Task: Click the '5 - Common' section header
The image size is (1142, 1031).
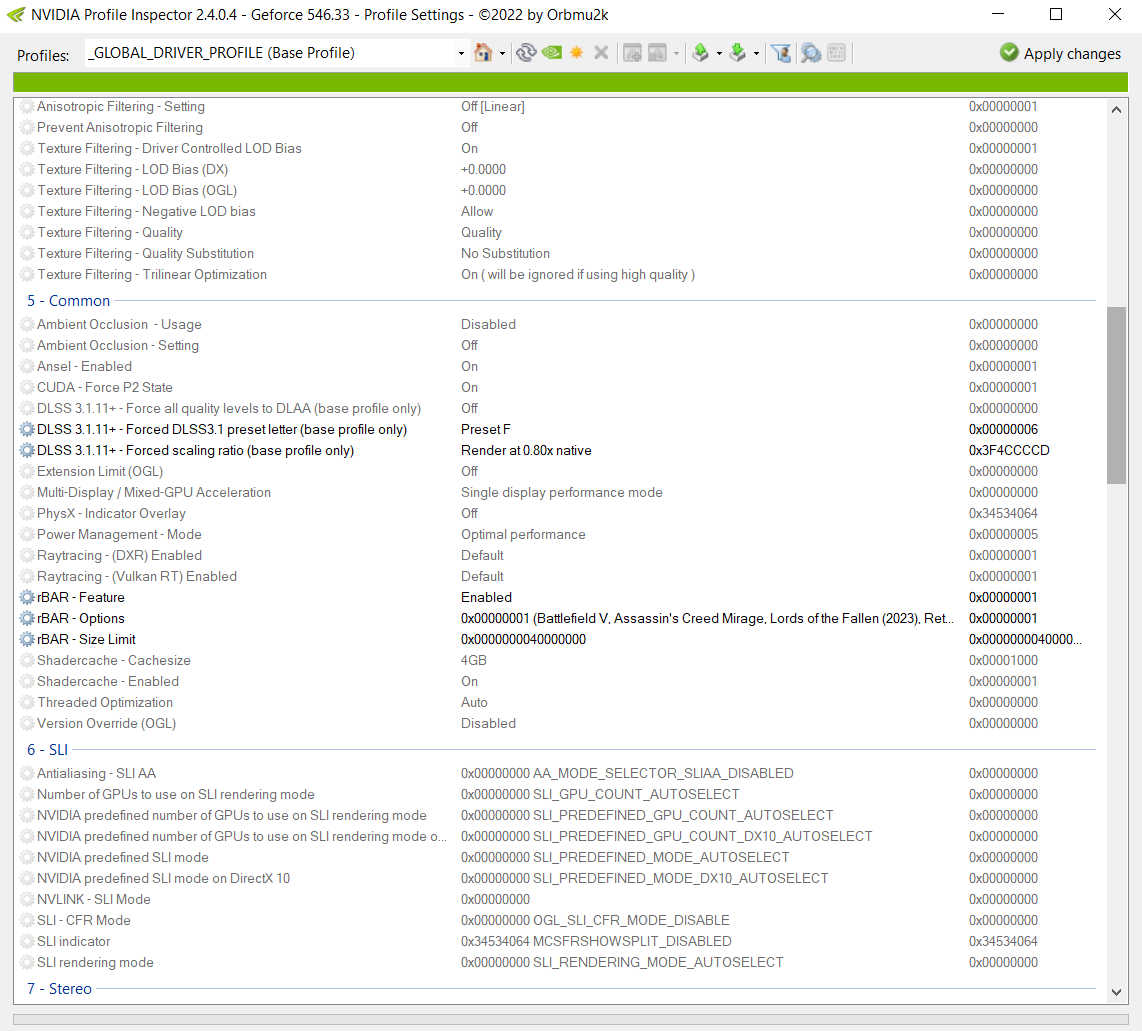Action: pos(68,301)
